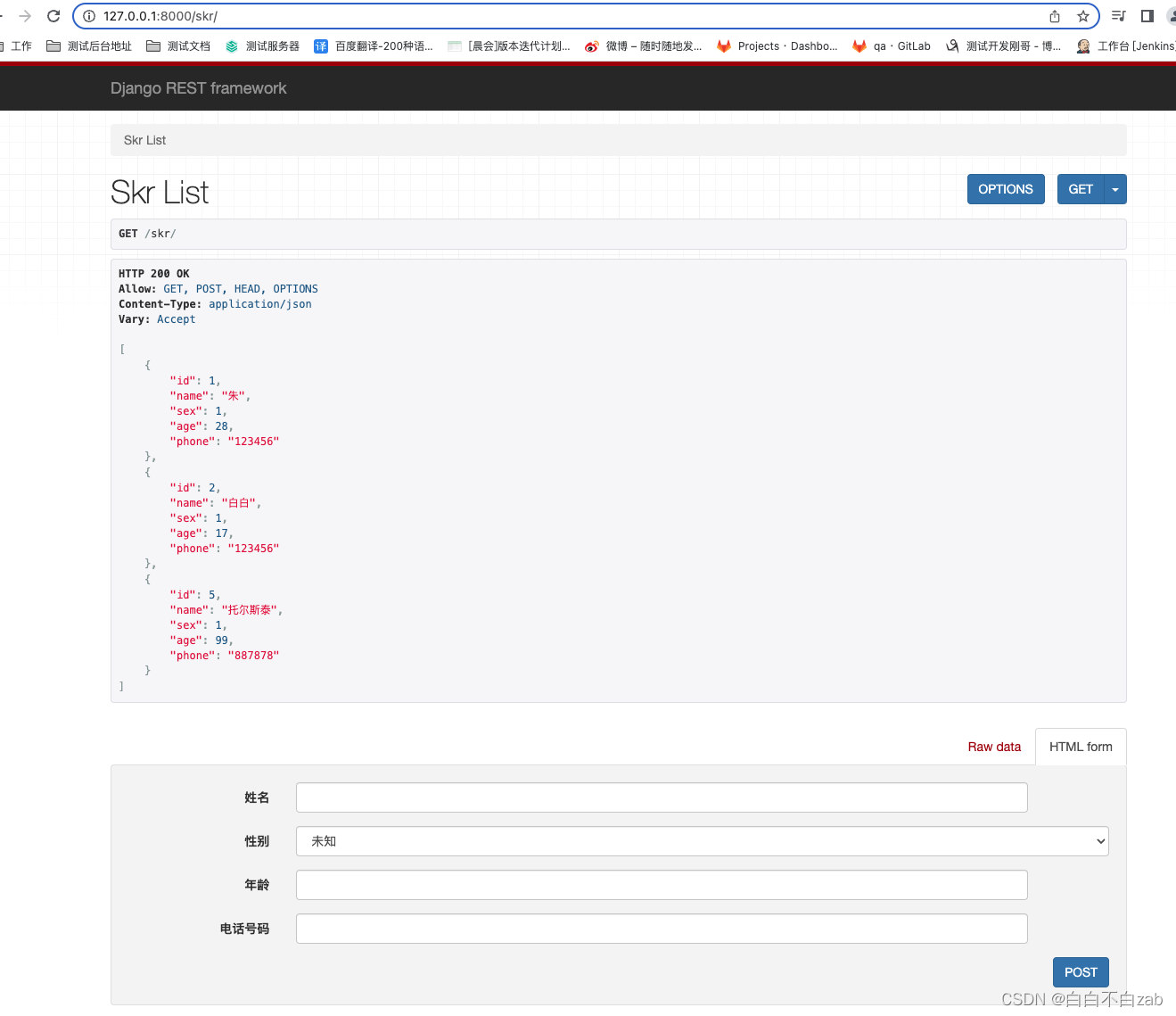Switch to the Raw data tab

994,747
